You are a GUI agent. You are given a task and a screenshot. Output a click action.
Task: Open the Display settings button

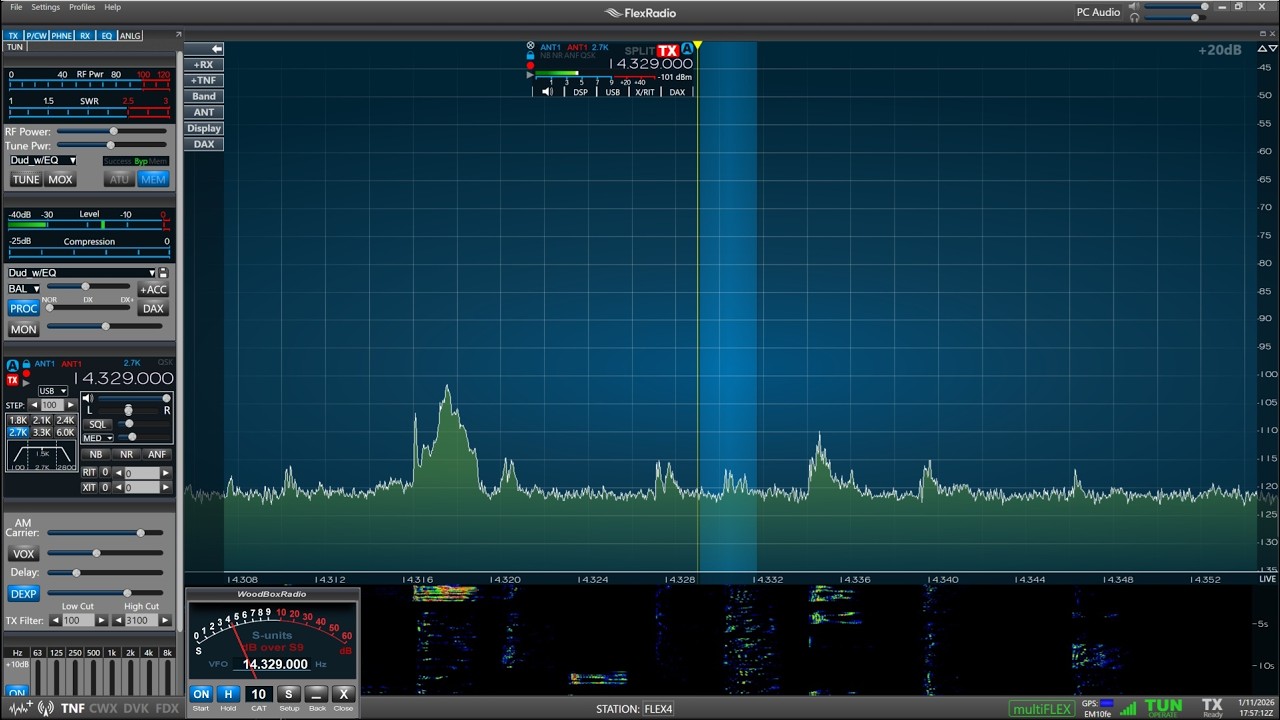[x=204, y=129]
